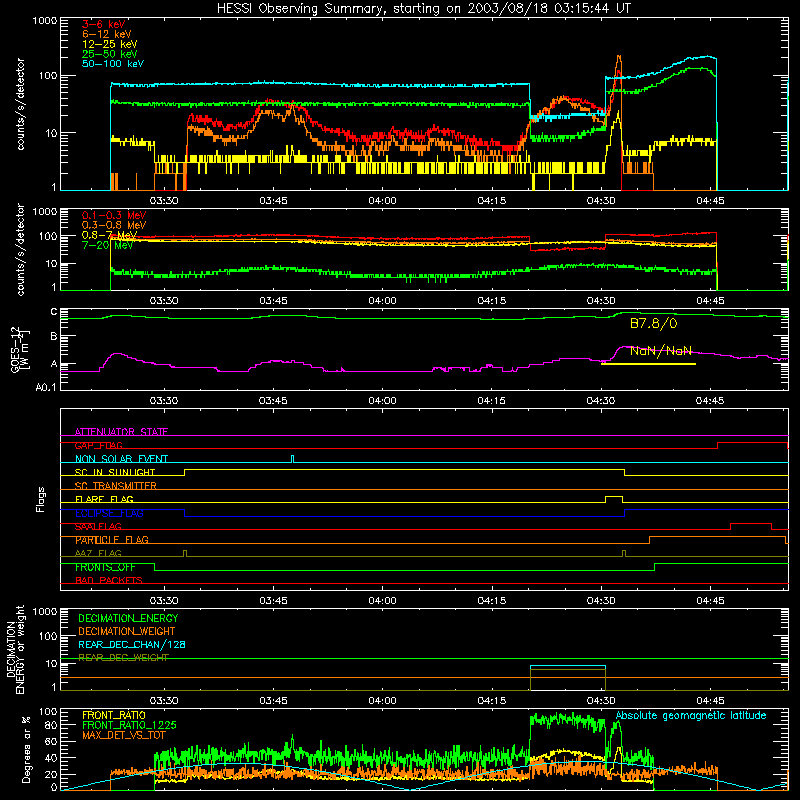Pick the 50-100 keV legend label
Screen dimensions: 800x800
[113, 64]
